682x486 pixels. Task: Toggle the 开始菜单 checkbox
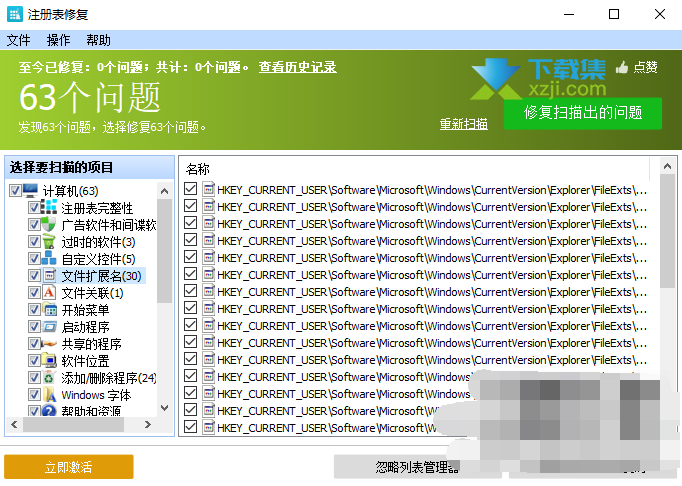coord(34,309)
